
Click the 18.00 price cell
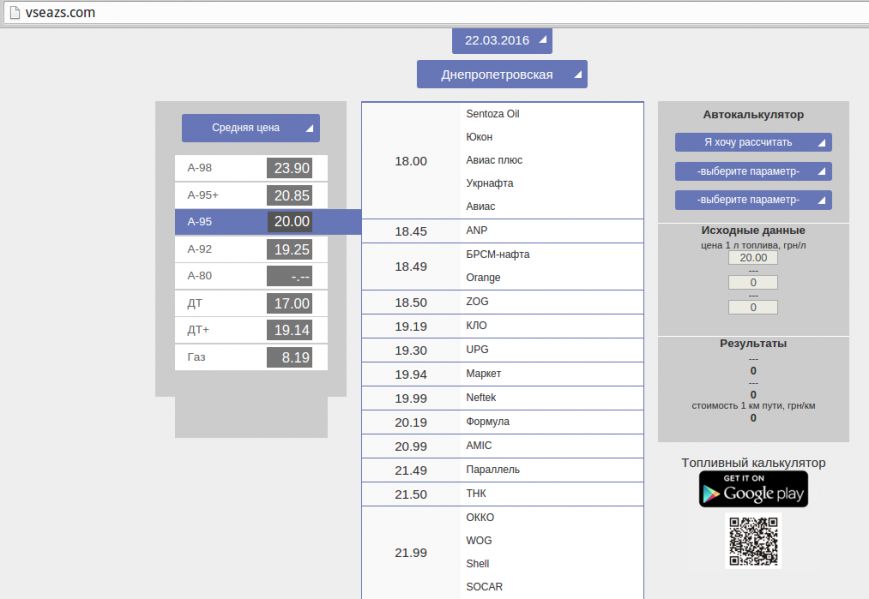point(411,161)
